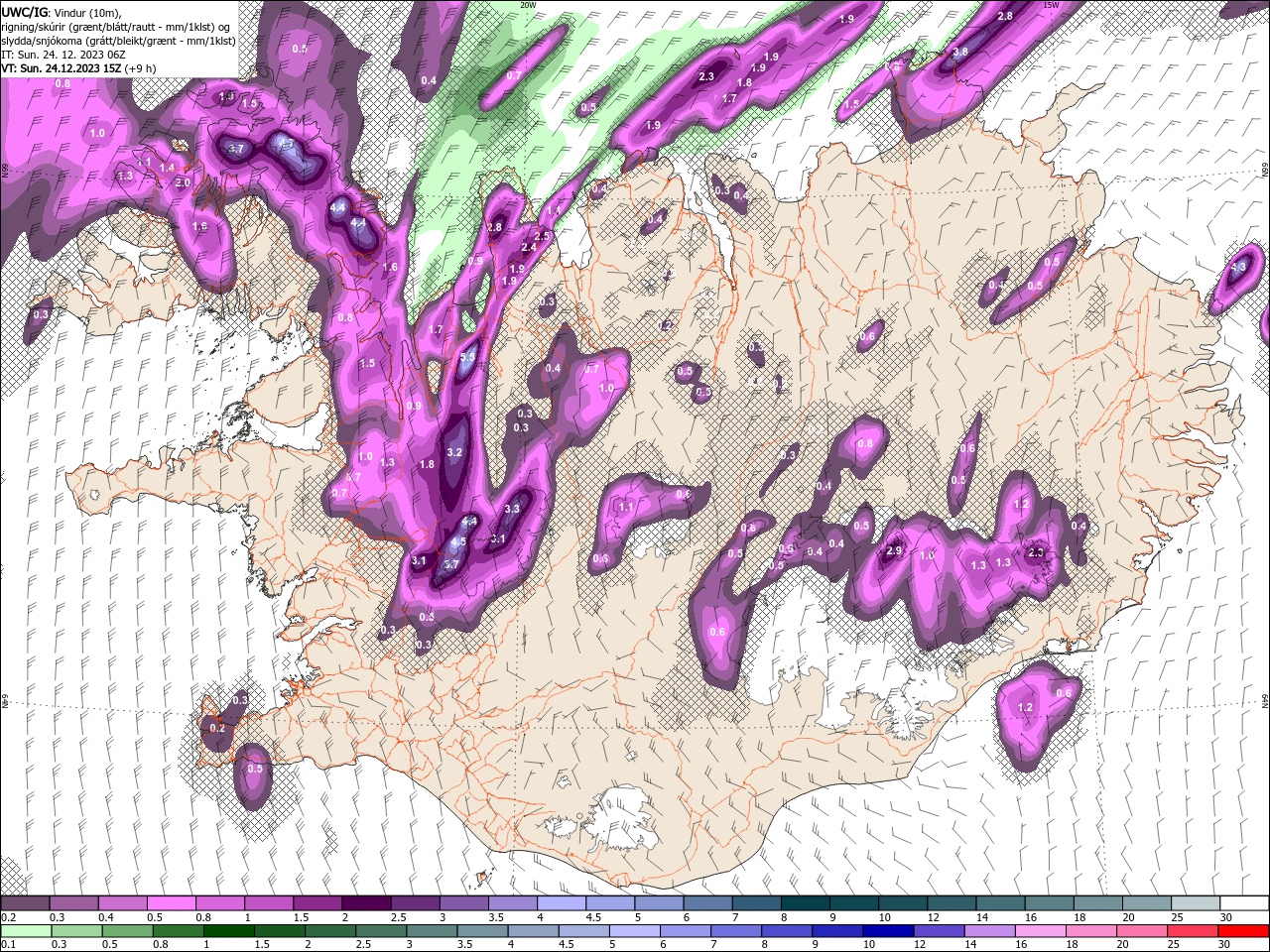Click the '3.3' precipitation value on the map
Image resolution: width=1270 pixels, height=952 pixels.
click(x=512, y=509)
